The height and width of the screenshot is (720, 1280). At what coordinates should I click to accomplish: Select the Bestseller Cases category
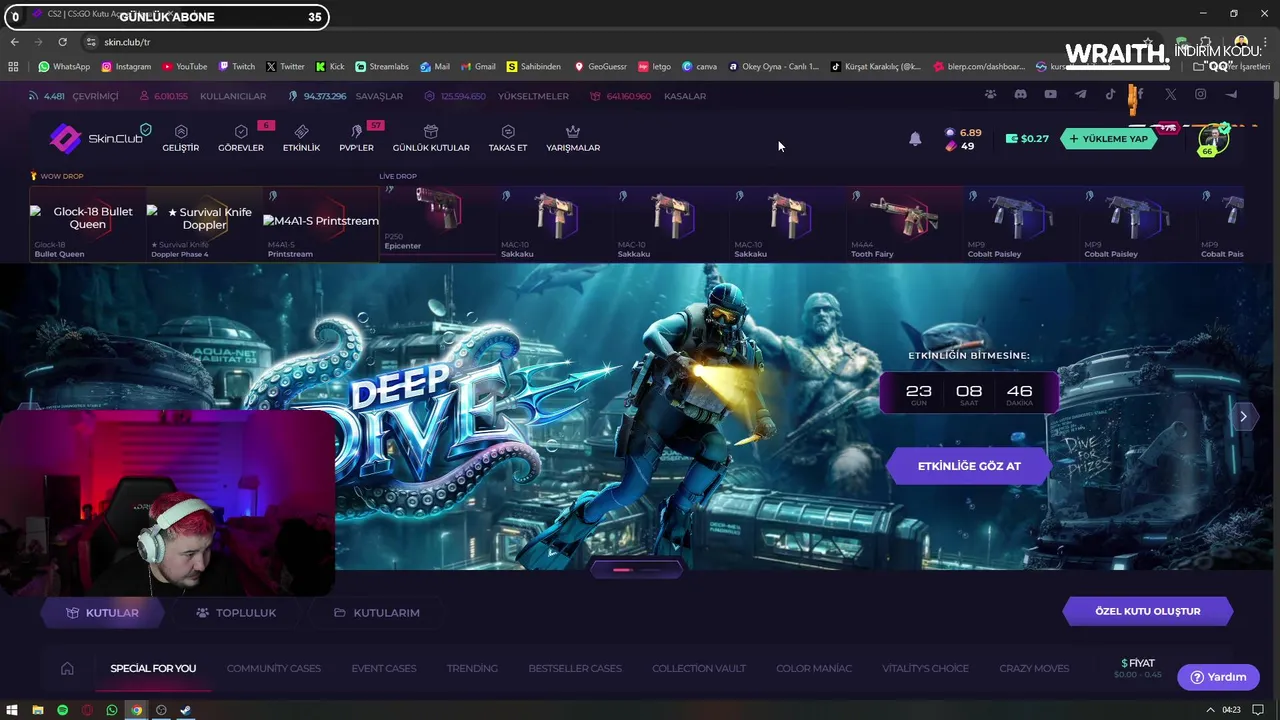[x=575, y=668]
